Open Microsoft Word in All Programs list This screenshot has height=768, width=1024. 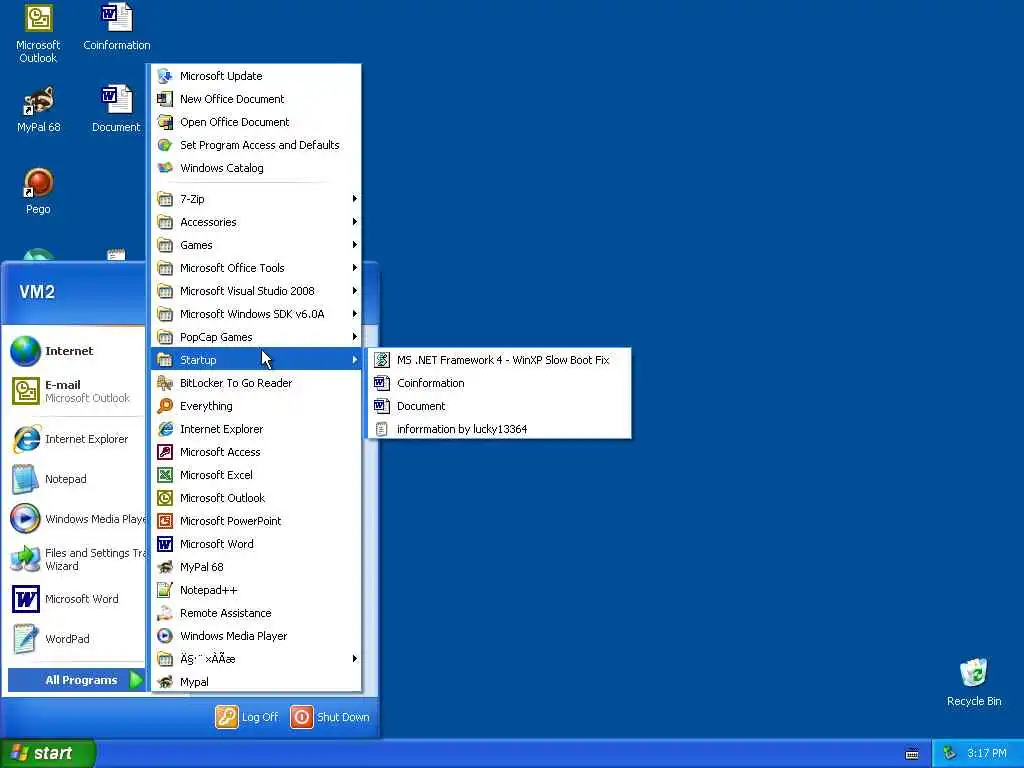(x=256, y=544)
